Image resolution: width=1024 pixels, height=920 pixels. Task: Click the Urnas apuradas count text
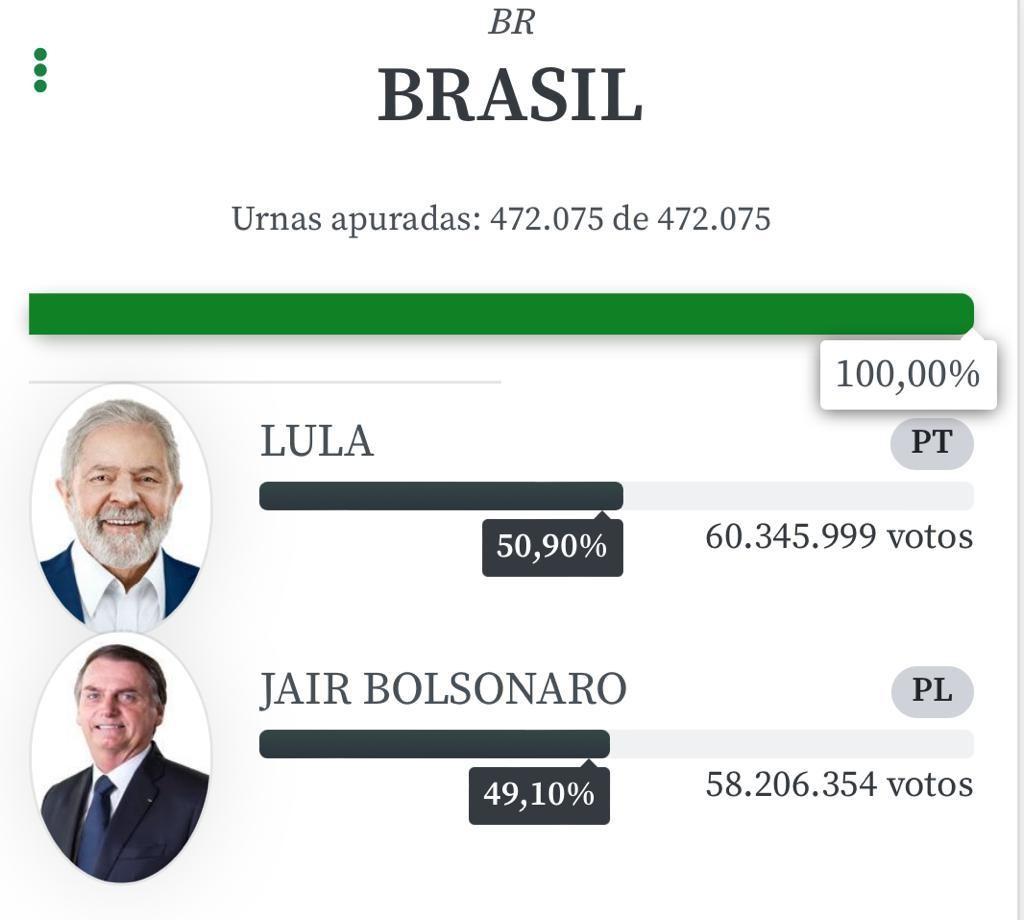502,219
